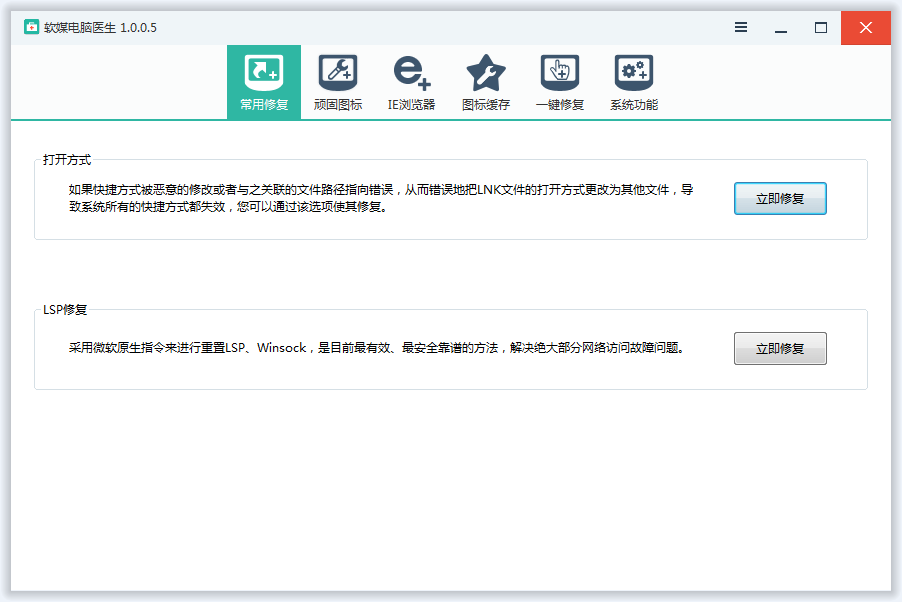Click 立即修复 in the LSP修复 section

click(x=780, y=348)
